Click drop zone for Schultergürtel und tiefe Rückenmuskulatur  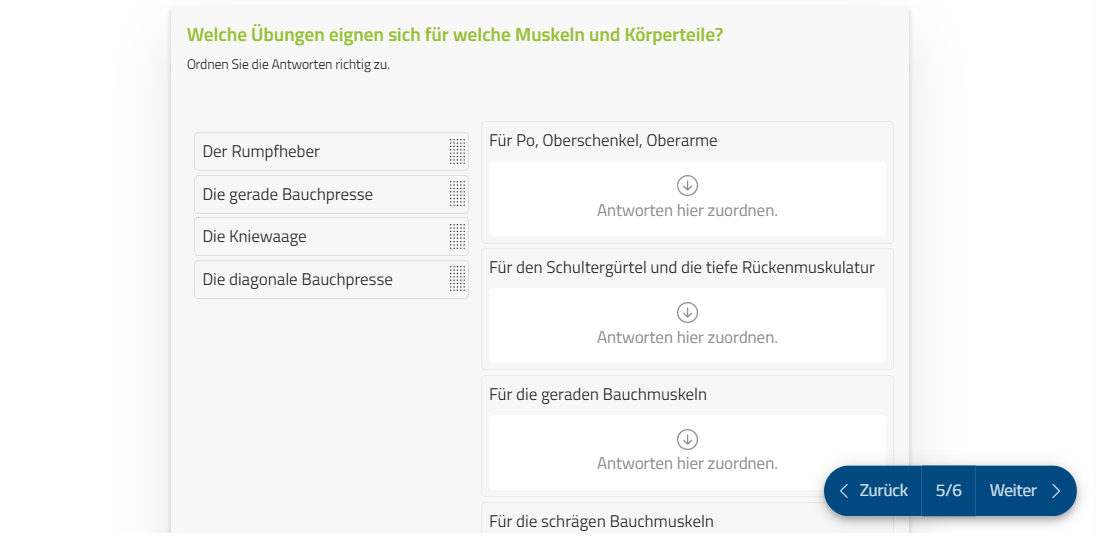pyautogui.click(x=687, y=326)
